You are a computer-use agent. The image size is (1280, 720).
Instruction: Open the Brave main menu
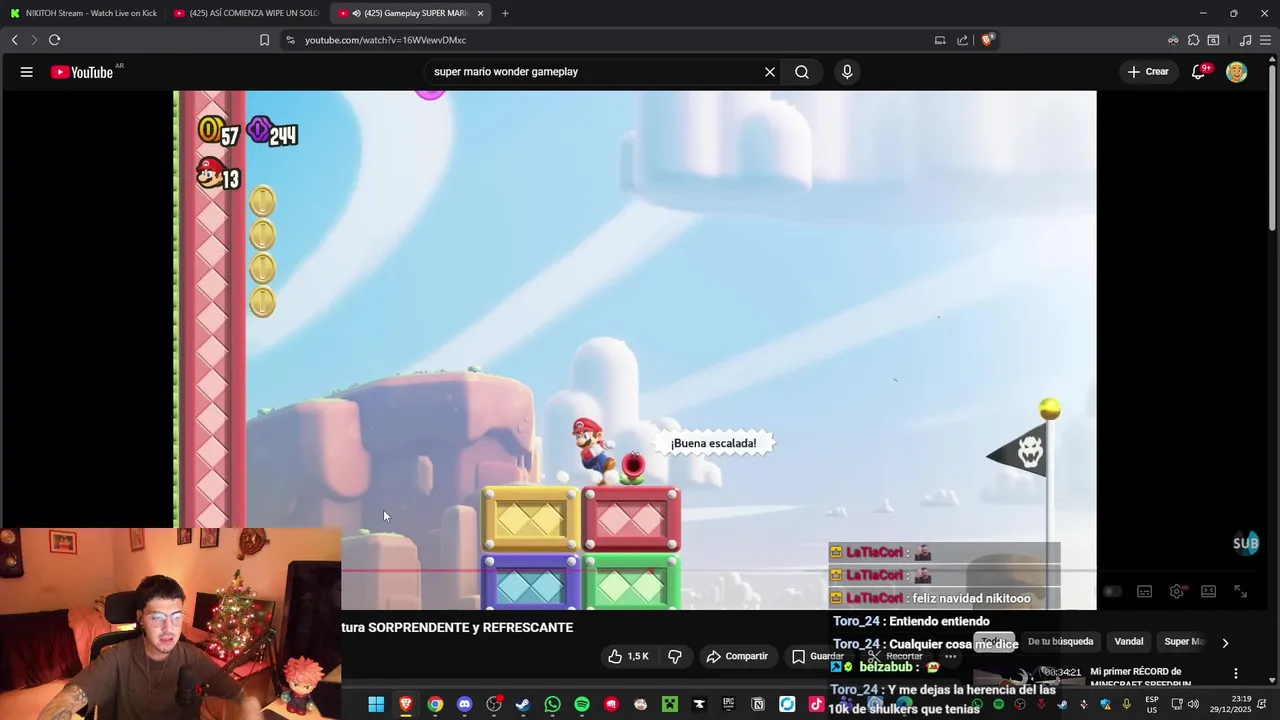click(1265, 40)
